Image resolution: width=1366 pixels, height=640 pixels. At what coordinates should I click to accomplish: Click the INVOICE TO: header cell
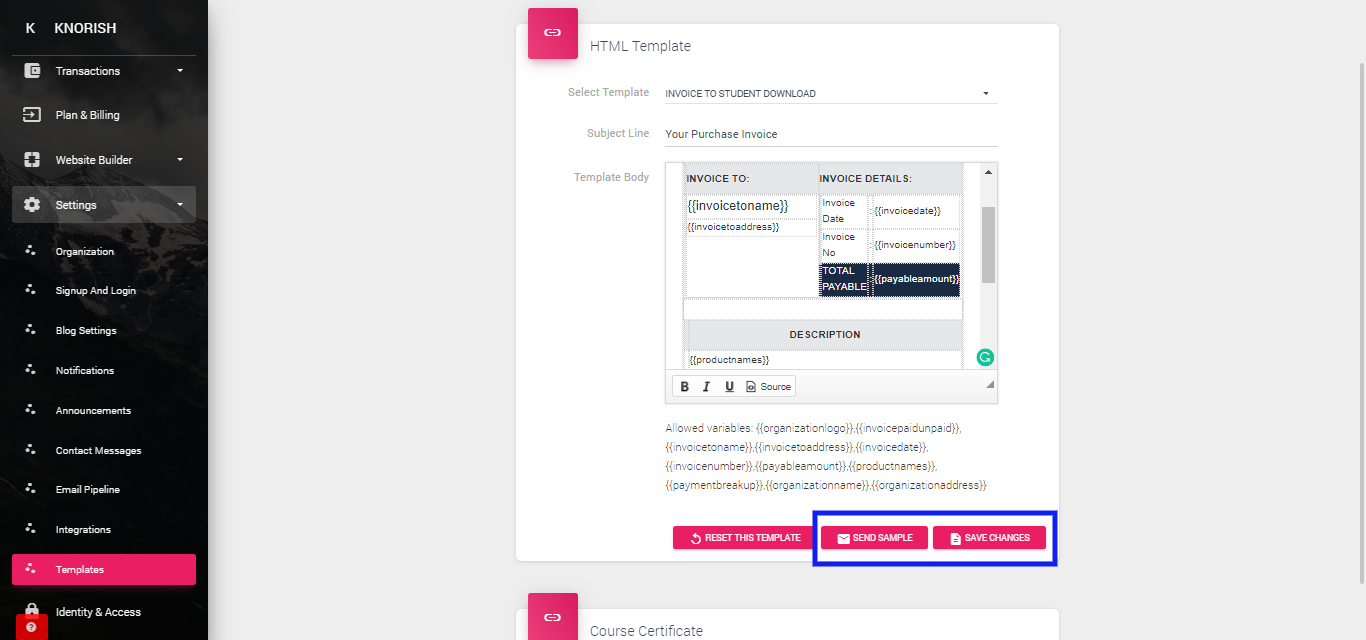(751, 178)
